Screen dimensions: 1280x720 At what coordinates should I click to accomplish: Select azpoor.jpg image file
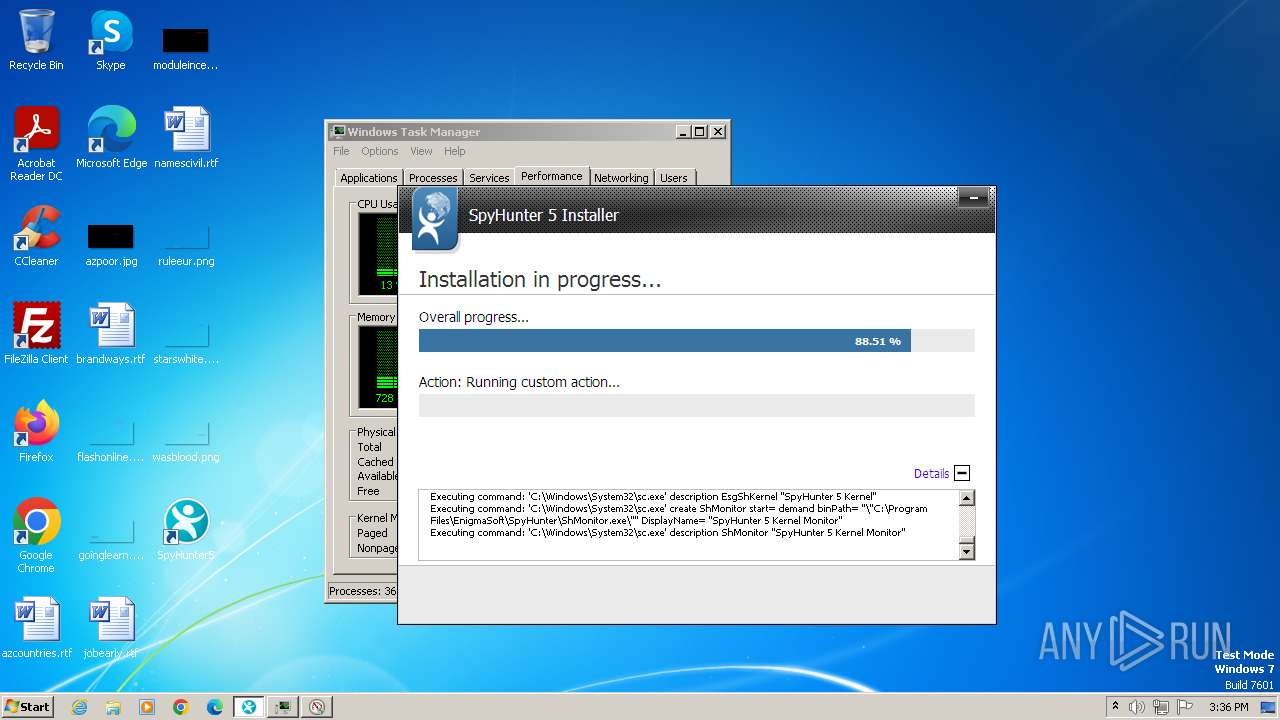coord(111,244)
